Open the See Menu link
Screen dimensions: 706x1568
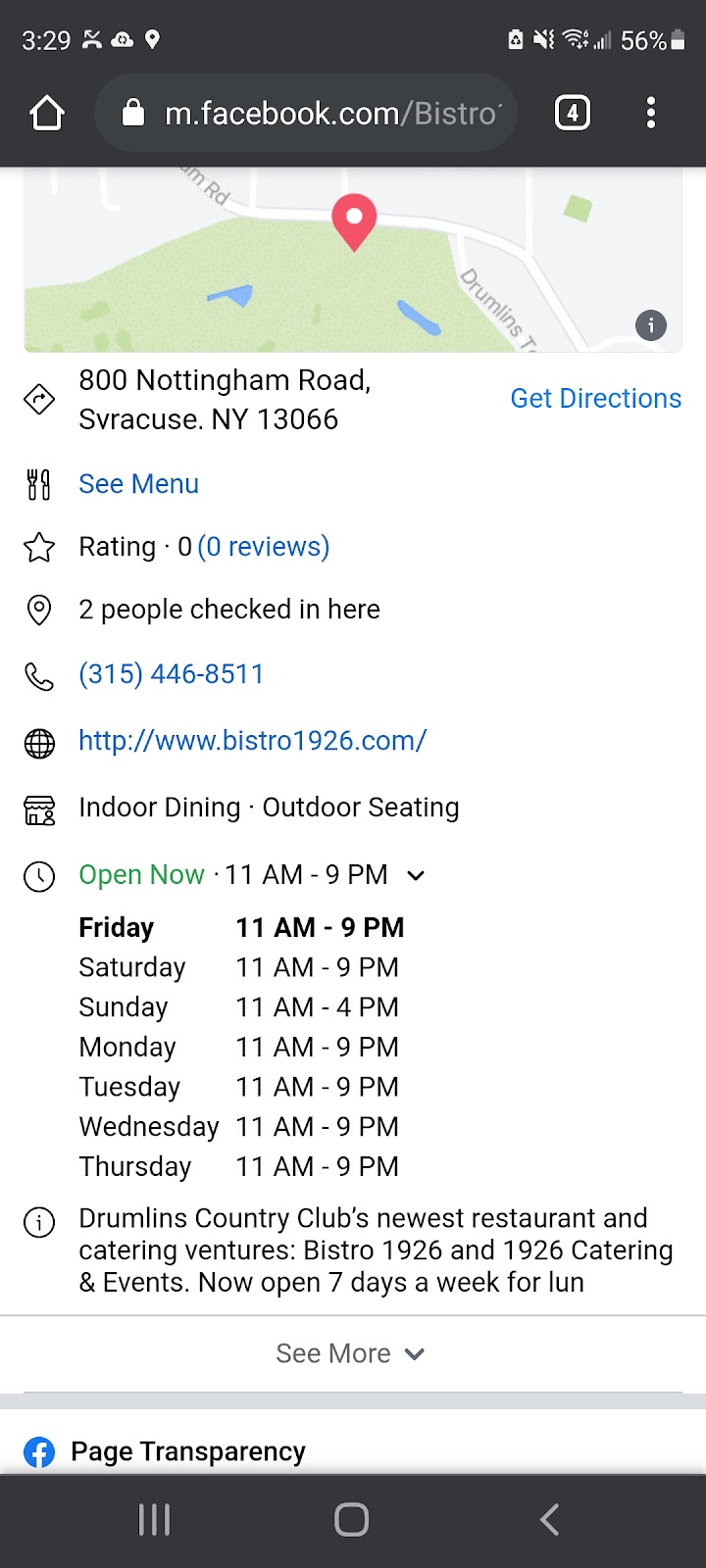coord(138,484)
